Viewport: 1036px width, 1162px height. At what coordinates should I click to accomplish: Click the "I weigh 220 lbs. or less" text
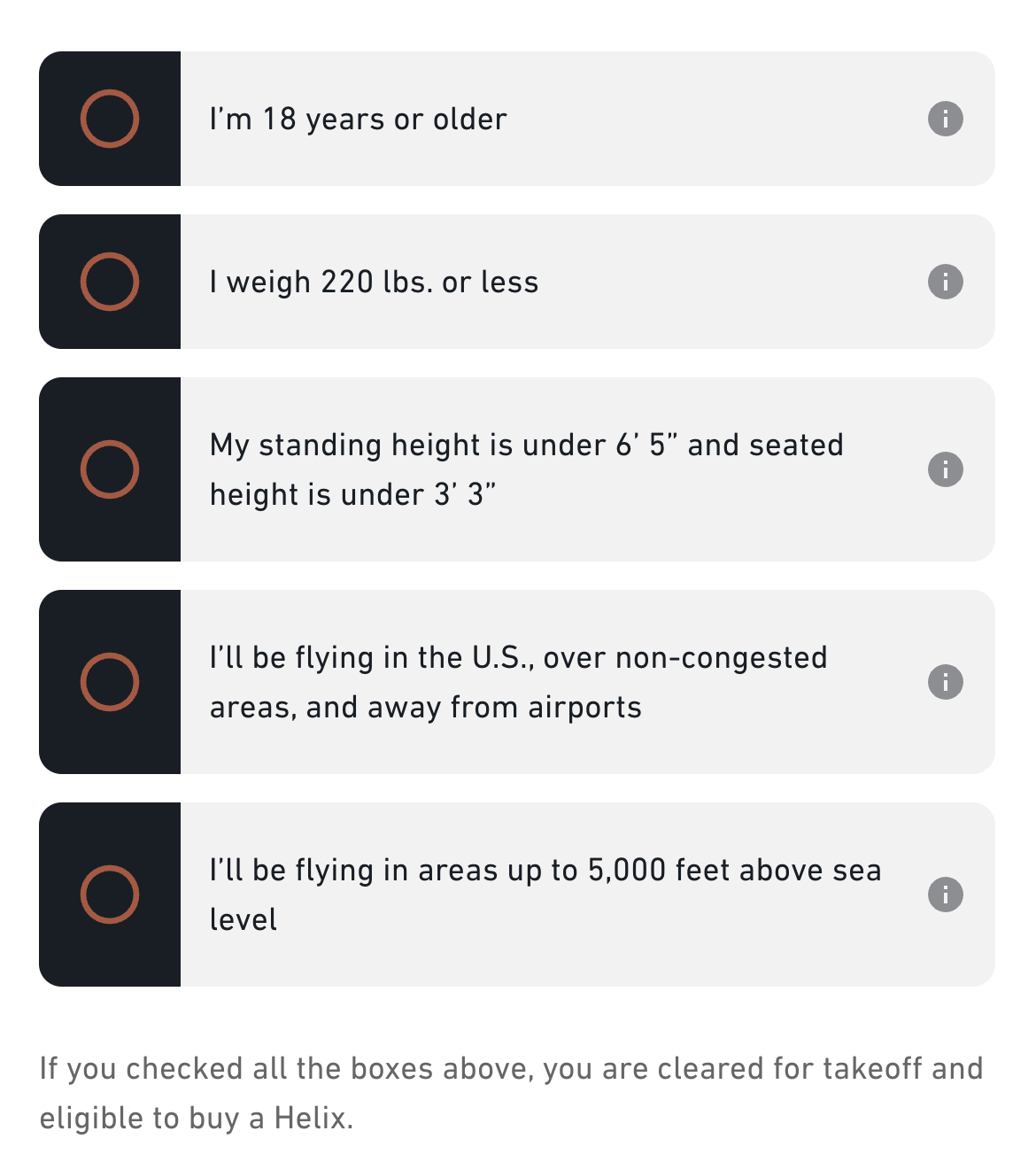pos(374,282)
